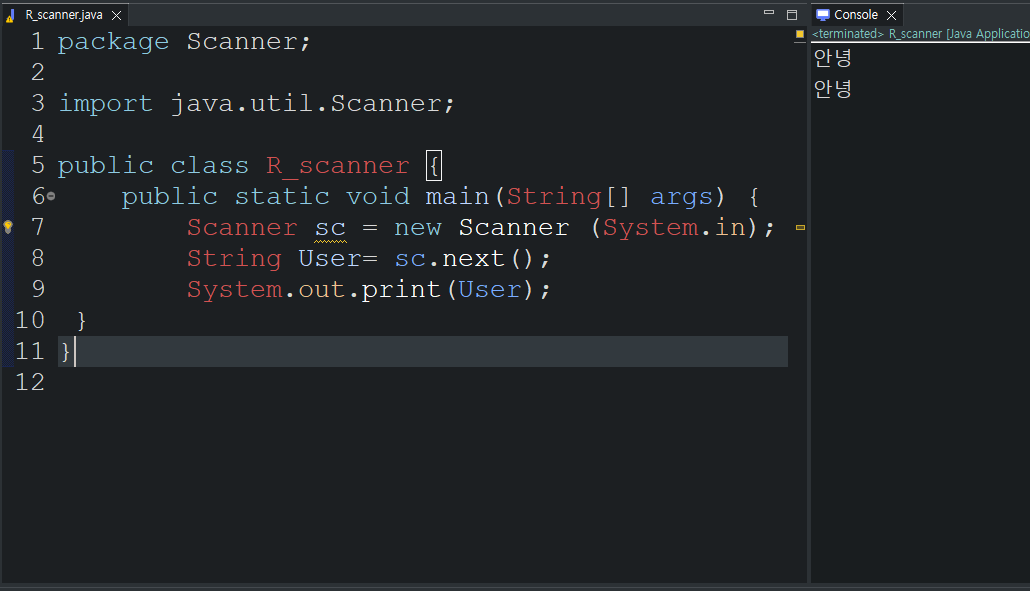Click 'import' keyword on line 3

106,103
